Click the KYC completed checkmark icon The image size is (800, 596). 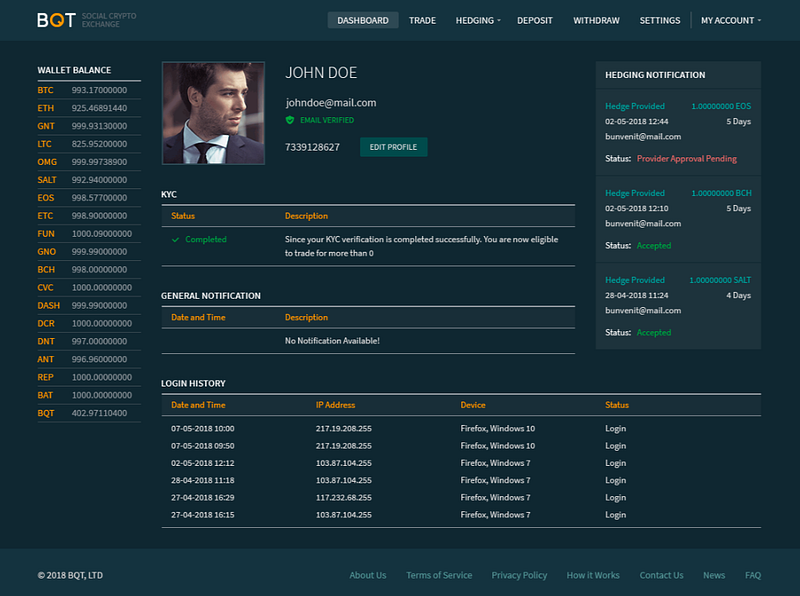[176, 239]
